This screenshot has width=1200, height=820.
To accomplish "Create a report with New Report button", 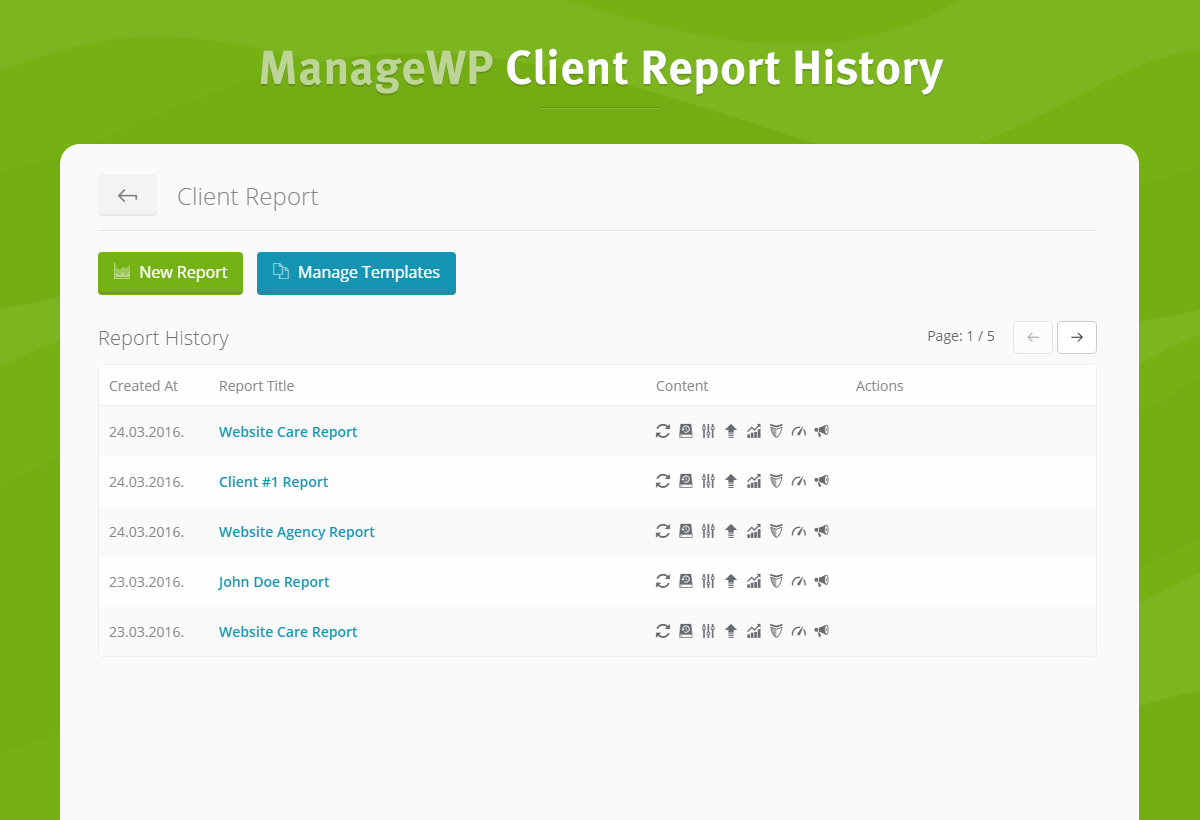I will click(x=170, y=273).
